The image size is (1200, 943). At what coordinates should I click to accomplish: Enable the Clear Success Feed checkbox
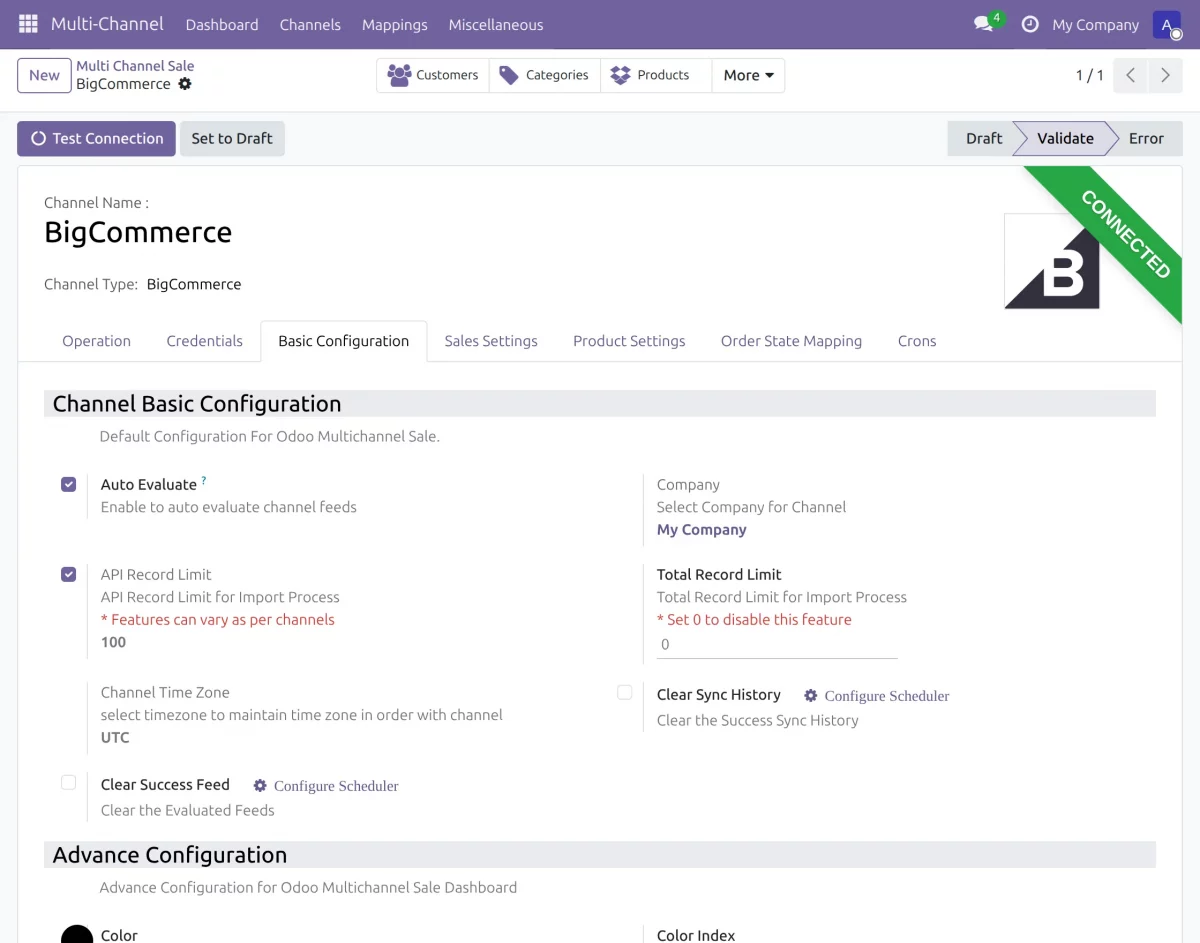[68, 782]
